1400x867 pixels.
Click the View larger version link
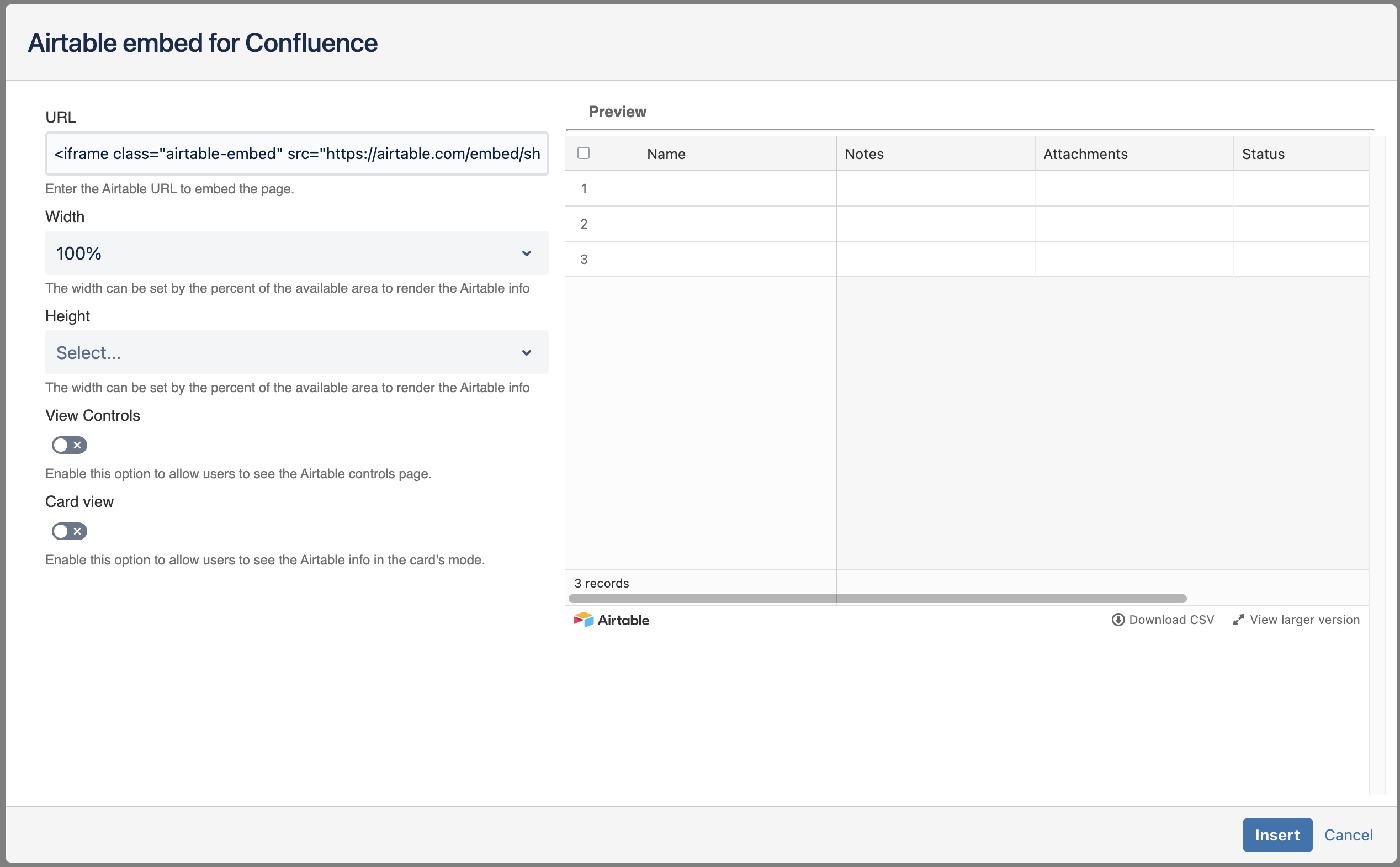click(1304, 620)
